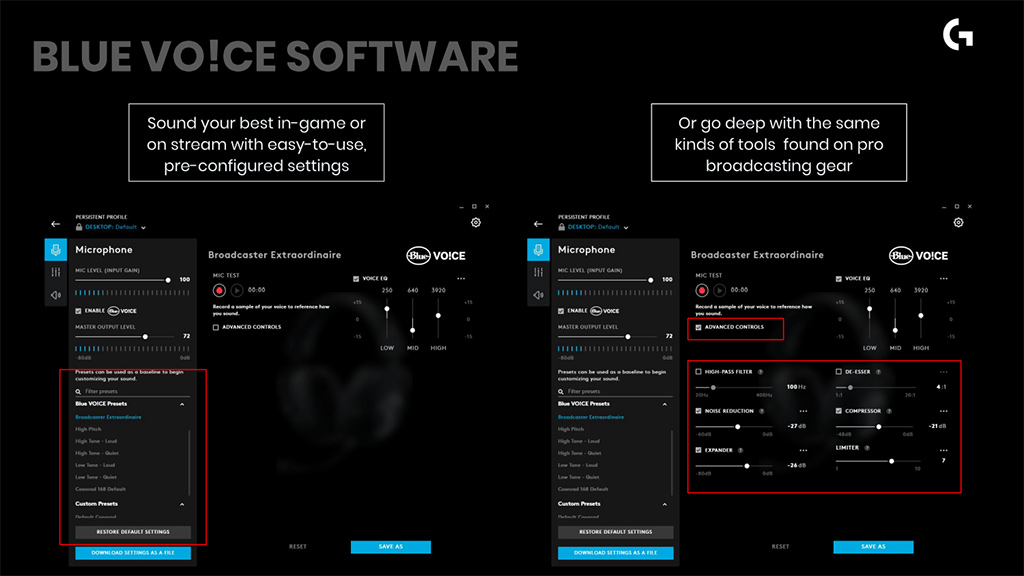The height and width of the screenshot is (576, 1024).
Task: Select the microphone sidebar icon in the left window
Action: click(56, 249)
